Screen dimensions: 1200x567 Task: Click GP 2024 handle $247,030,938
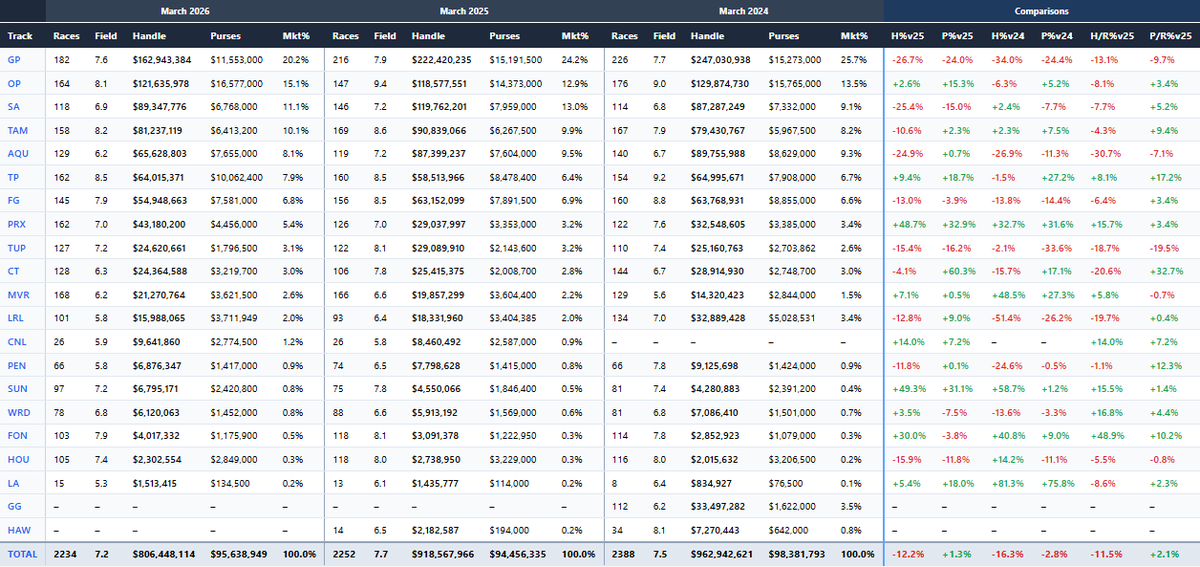pos(720,60)
